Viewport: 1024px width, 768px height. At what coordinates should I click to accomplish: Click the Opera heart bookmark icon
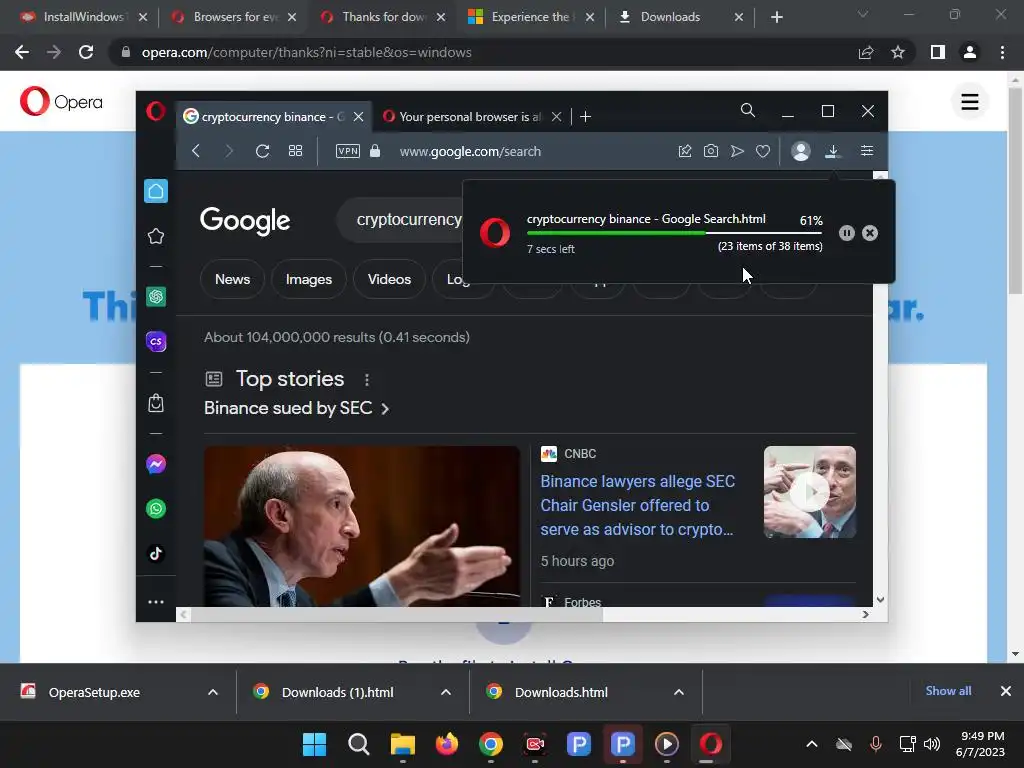pos(763,152)
